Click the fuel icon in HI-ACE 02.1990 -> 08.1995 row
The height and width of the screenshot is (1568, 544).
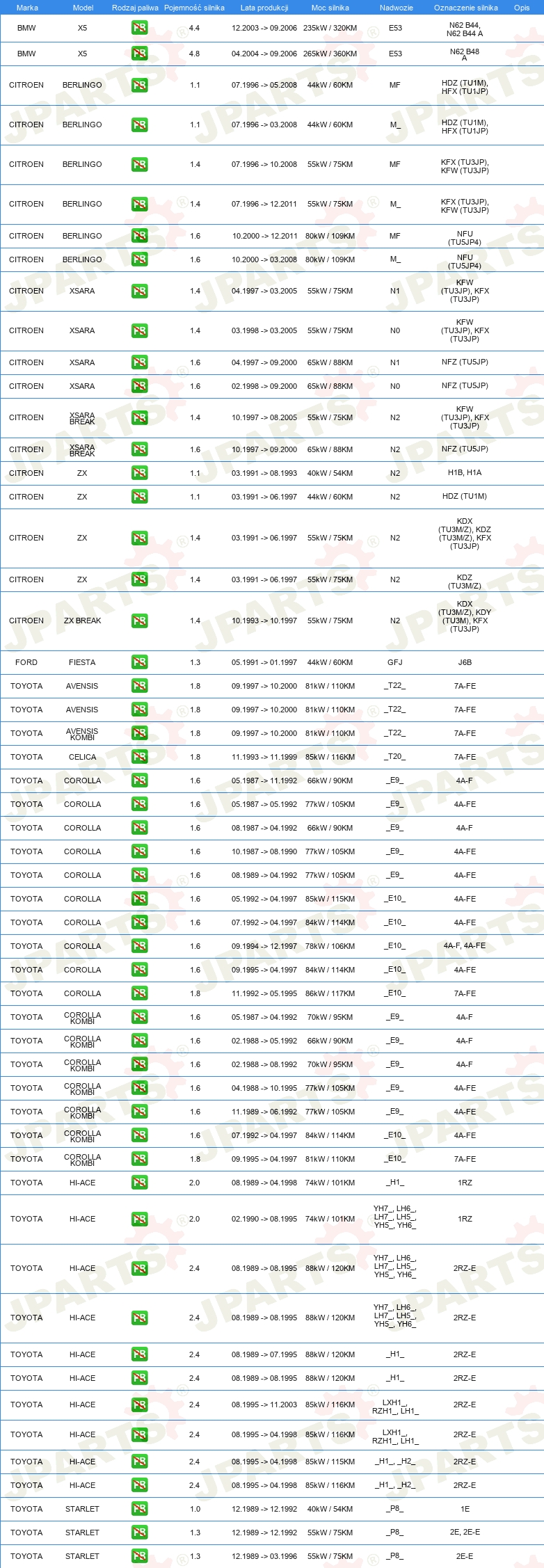[139, 1219]
